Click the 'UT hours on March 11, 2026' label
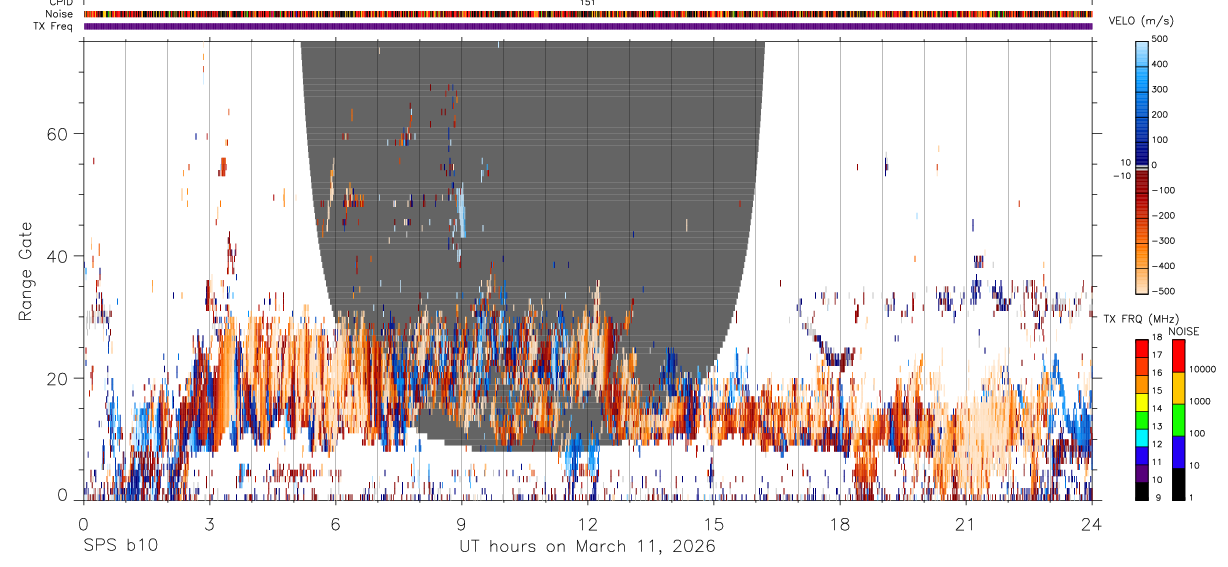 point(587,546)
